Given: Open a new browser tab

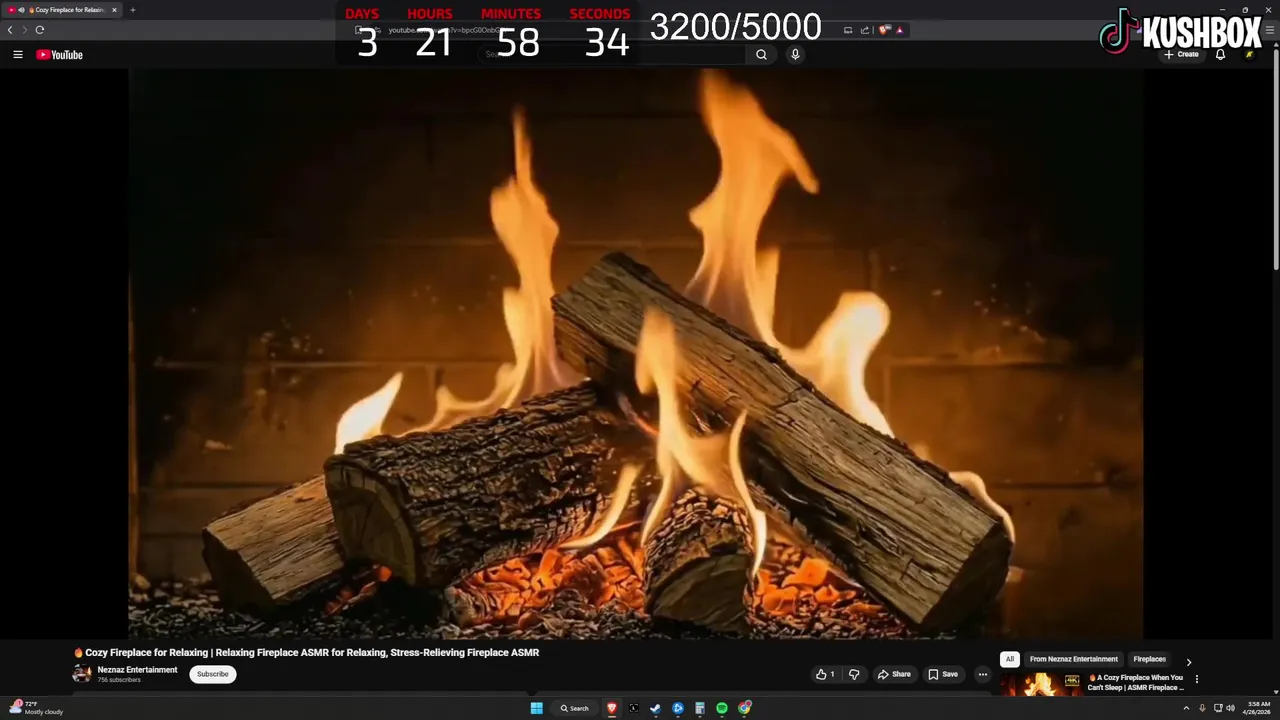Looking at the screenshot, I should pyautogui.click(x=132, y=10).
